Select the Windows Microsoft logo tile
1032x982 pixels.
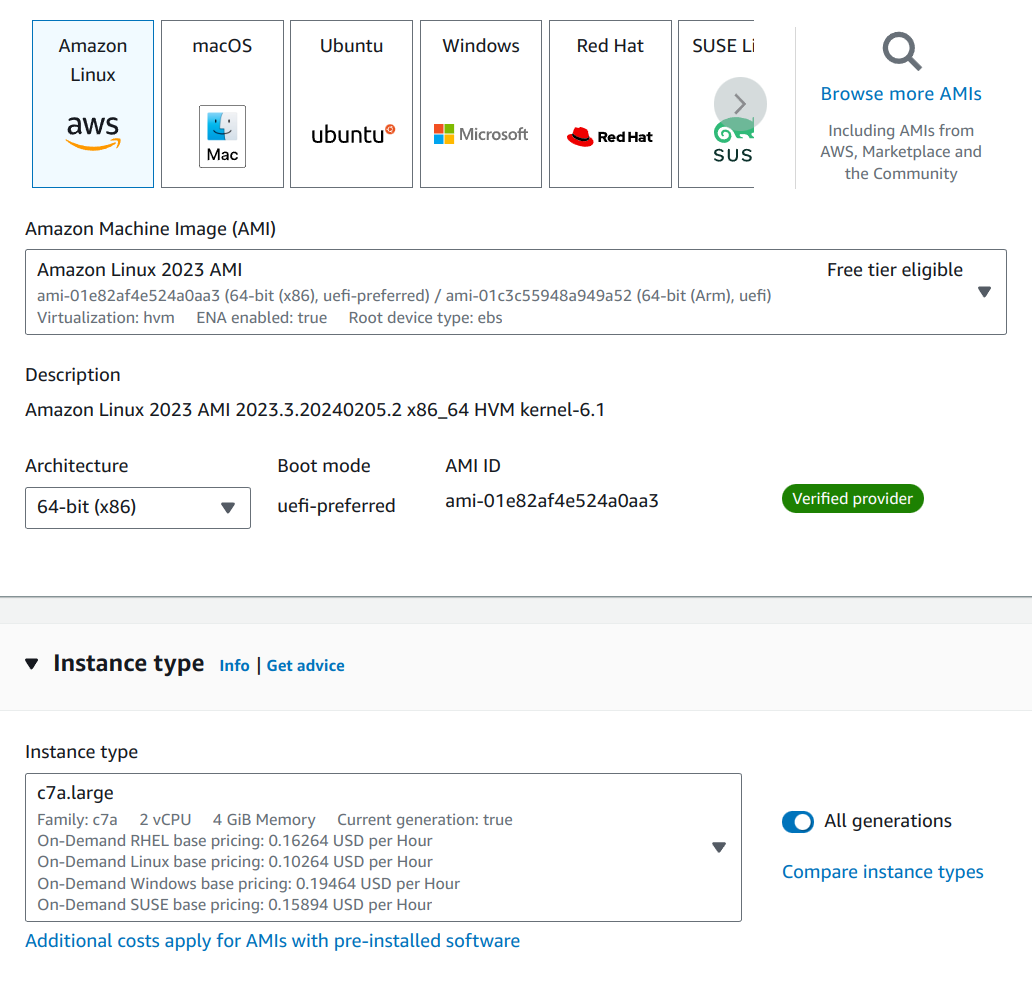pos(481,104)
